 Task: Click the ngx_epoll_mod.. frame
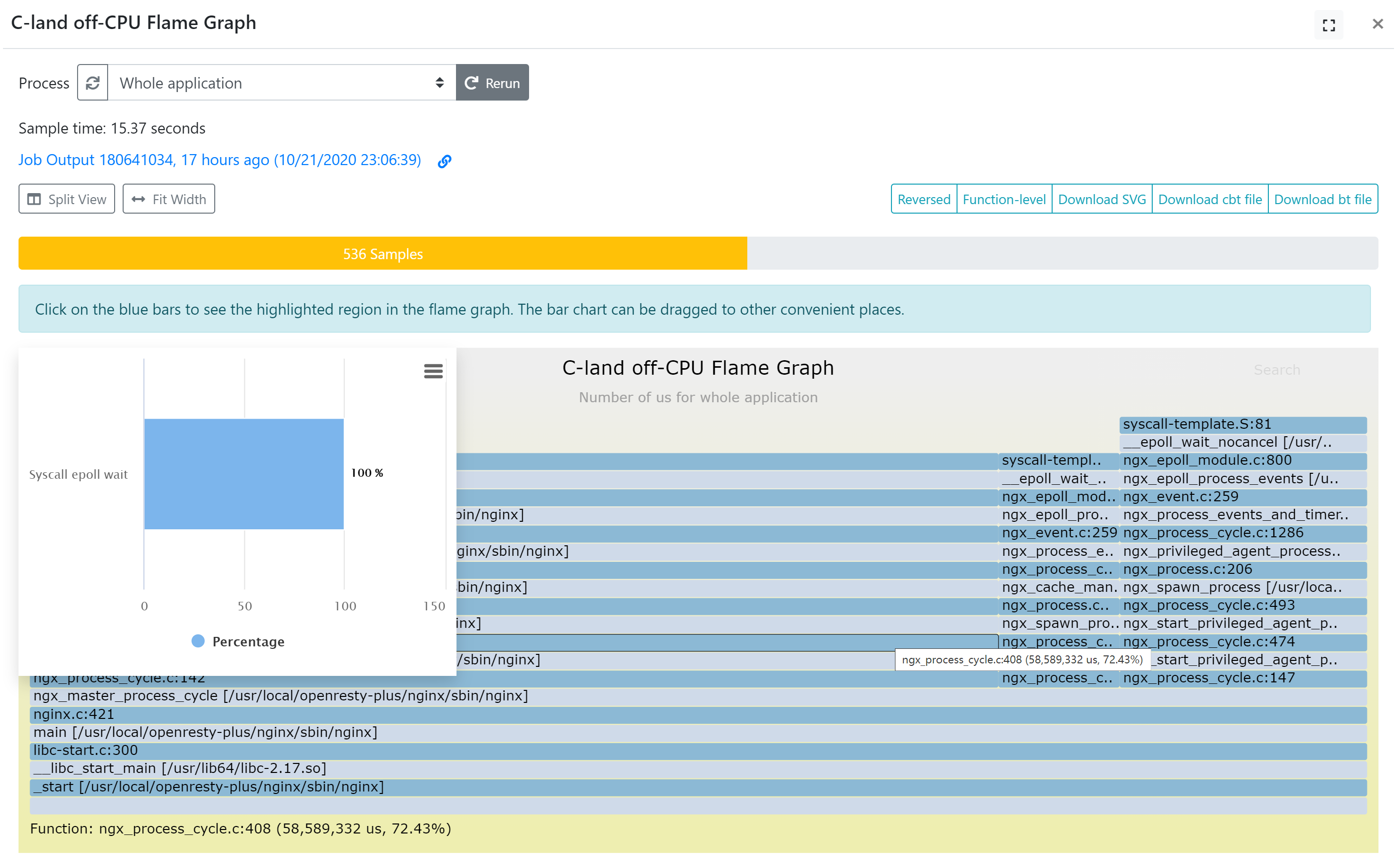coord(1059,497)
